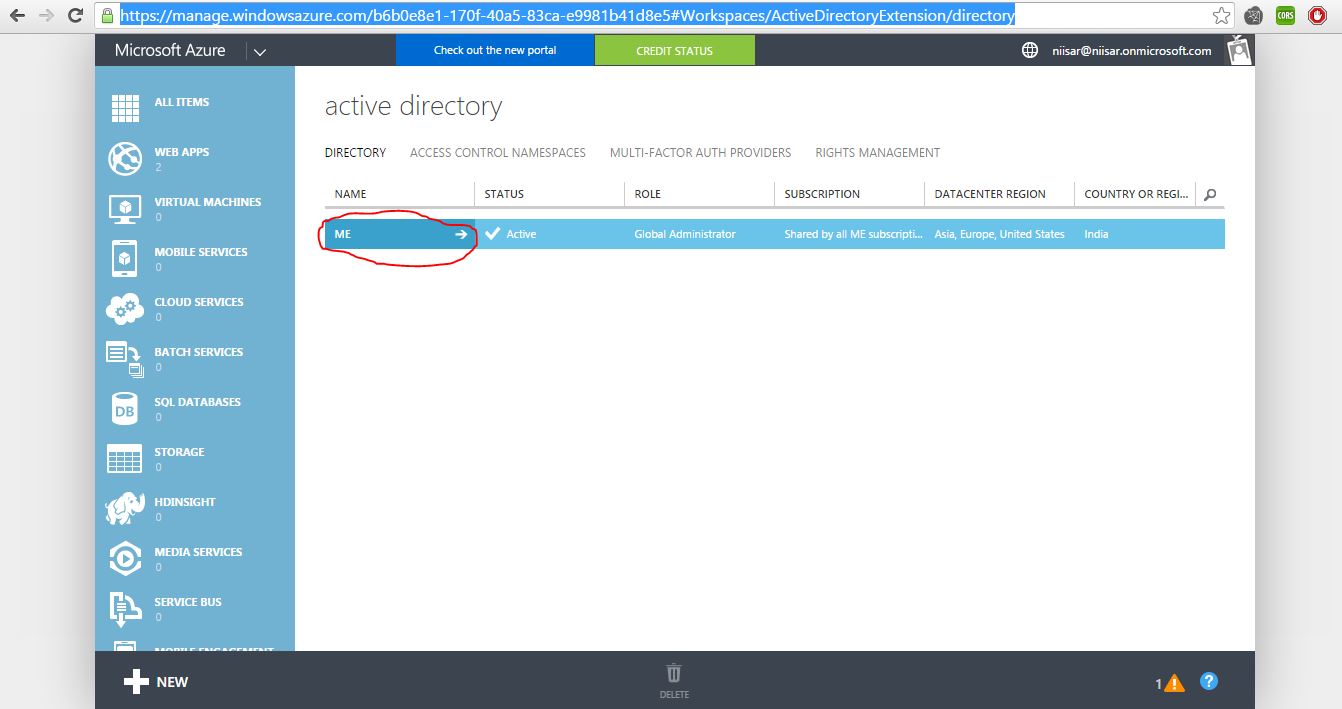Sort by the Role column header
The width and height of the screenshot is (1342, 709).
tap(699, 194)
